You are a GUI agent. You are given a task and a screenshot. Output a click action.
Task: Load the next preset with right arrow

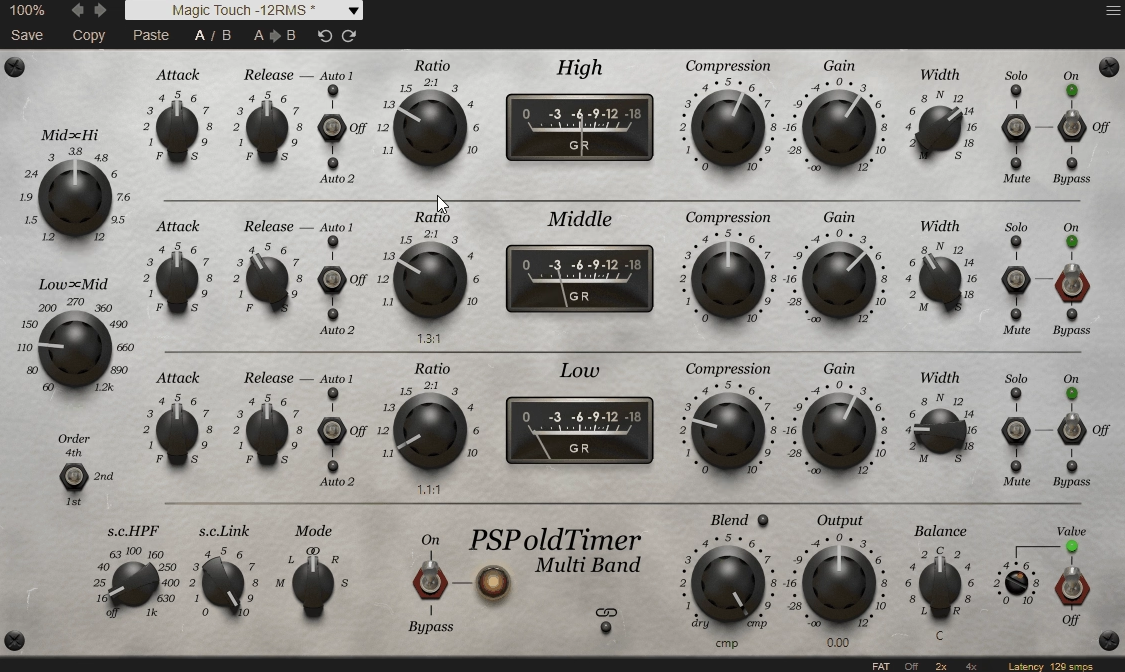pyautogui.click(x=100, y=10)
